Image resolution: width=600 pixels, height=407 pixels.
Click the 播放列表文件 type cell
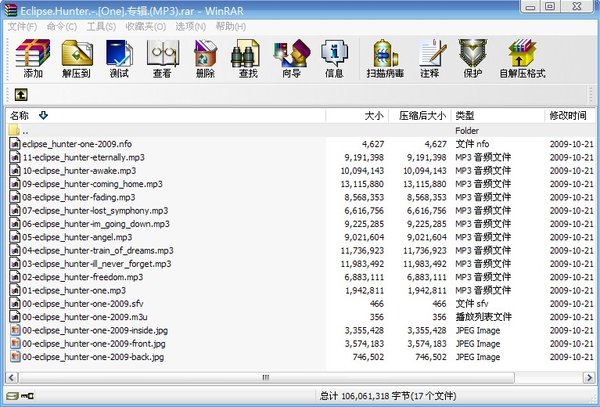coord(483,317)
